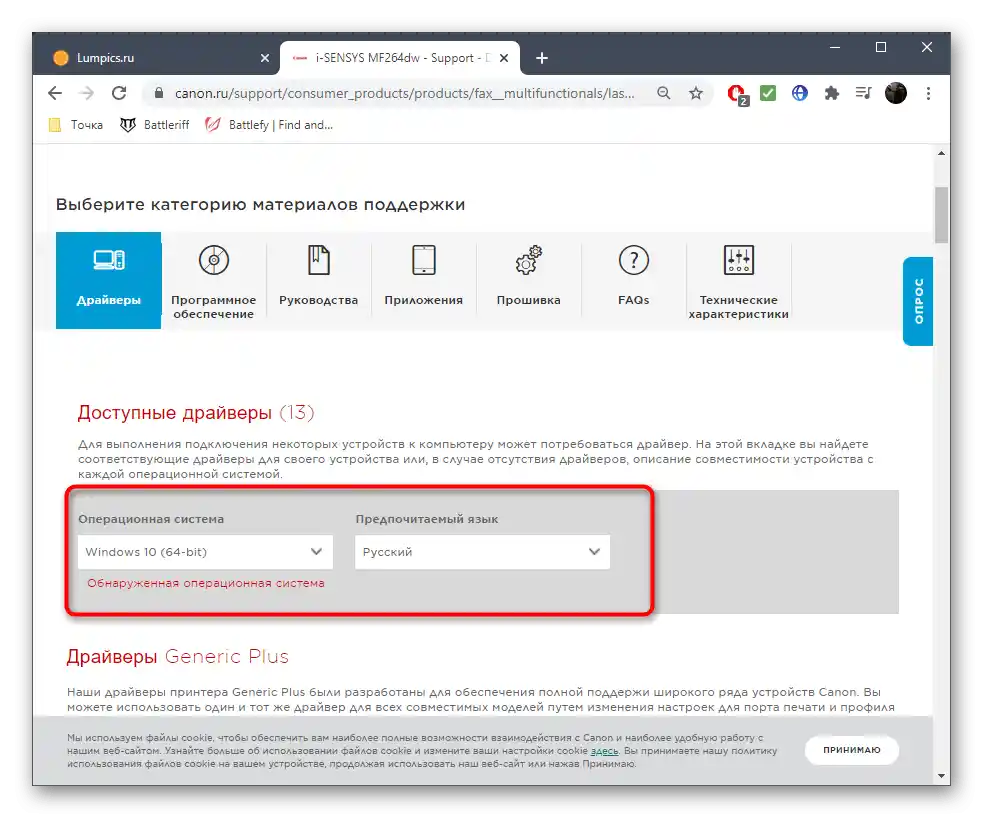Open the zoom magnifier in address bar
The image size is (983, 818).
tap(663, 93)
